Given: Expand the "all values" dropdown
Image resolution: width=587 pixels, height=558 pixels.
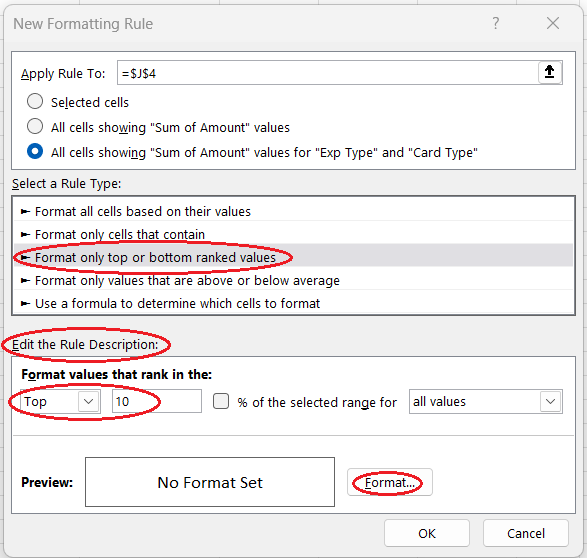Looking at the screenshot, I should click(486, 402).
